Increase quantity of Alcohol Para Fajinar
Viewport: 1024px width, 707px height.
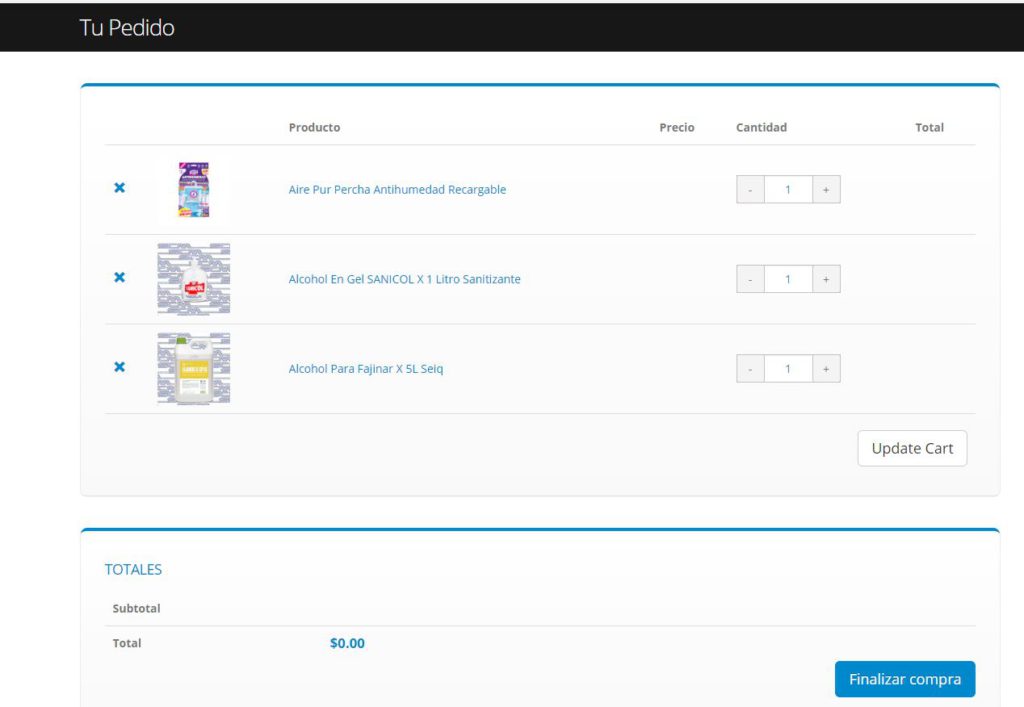tap(826, 369)
